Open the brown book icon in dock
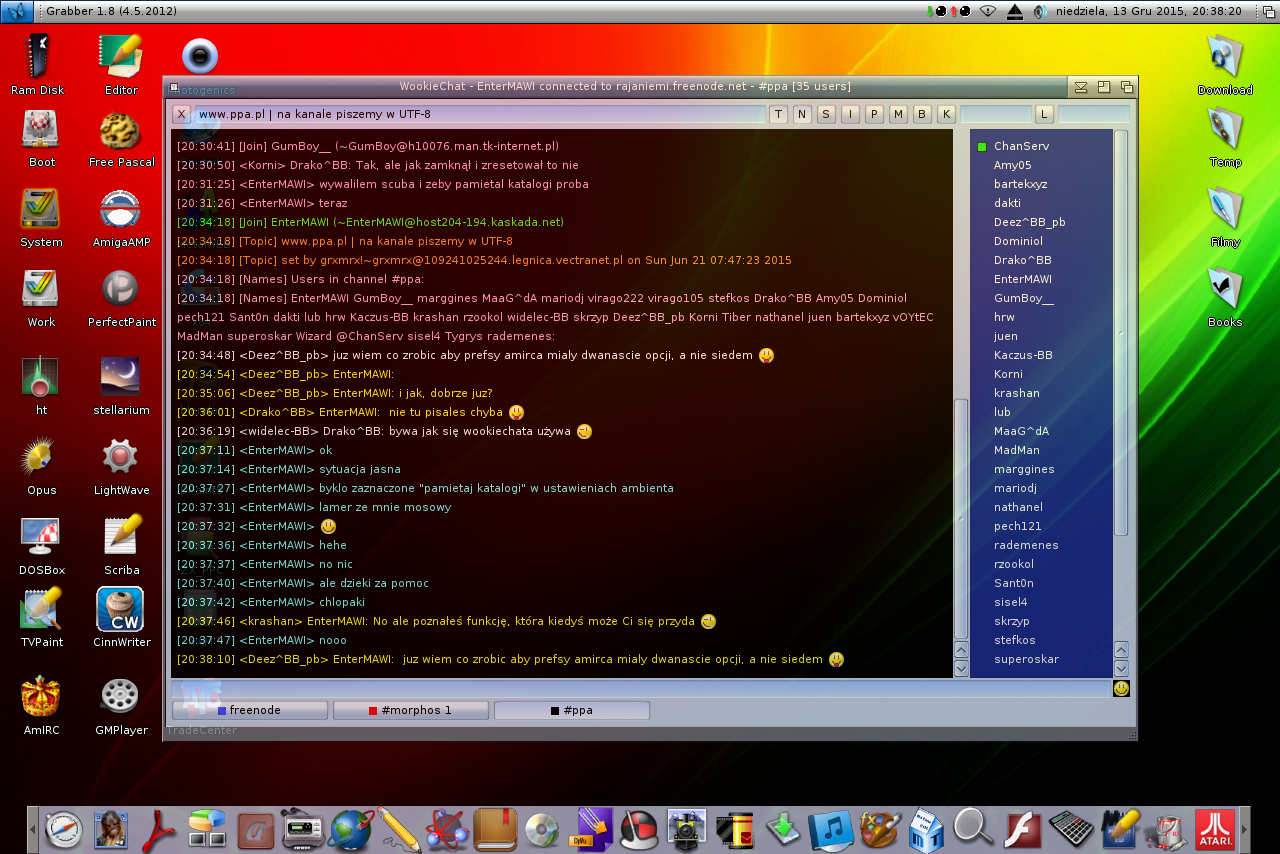This screenshot has height=854, width=1280. [494, 830]
